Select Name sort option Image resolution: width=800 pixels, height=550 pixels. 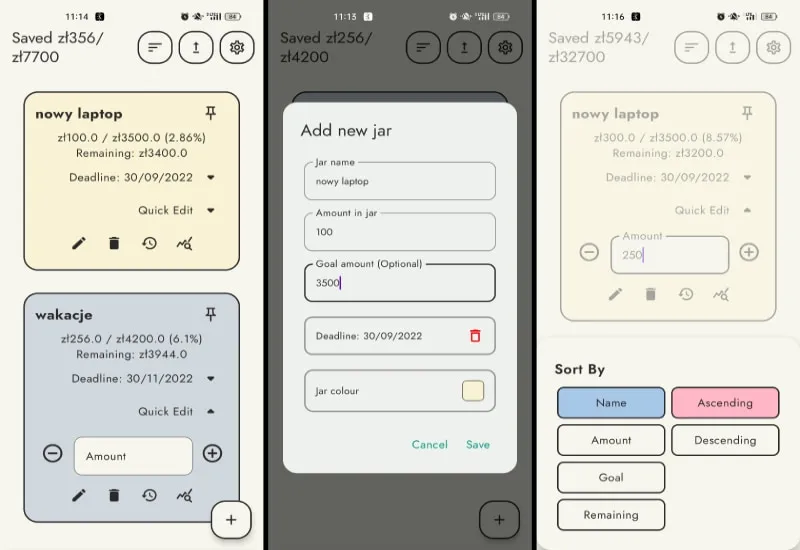pos(610,403)
